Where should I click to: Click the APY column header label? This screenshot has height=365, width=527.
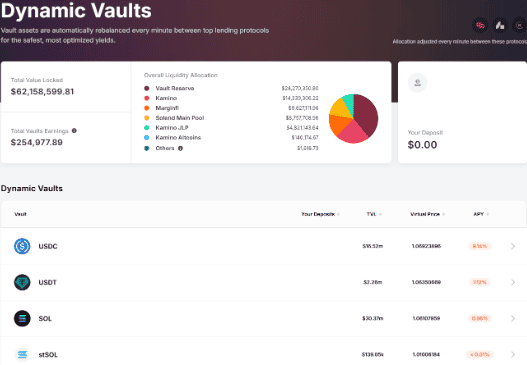[x=479, y=214]
